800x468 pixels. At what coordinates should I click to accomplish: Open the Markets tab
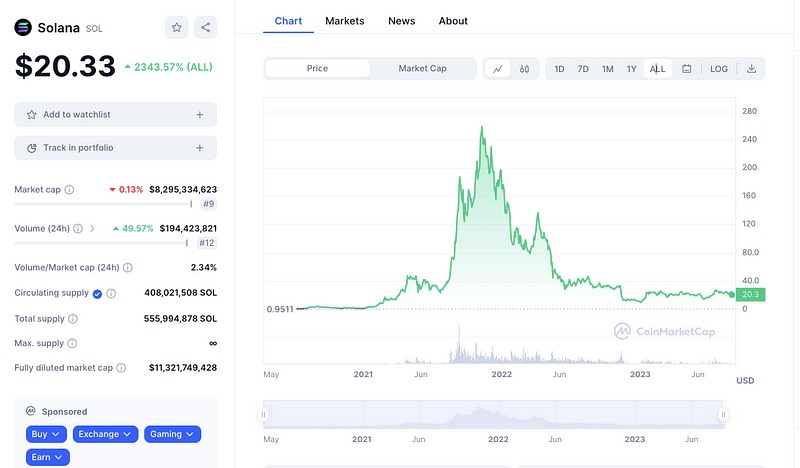click(345, 21)
